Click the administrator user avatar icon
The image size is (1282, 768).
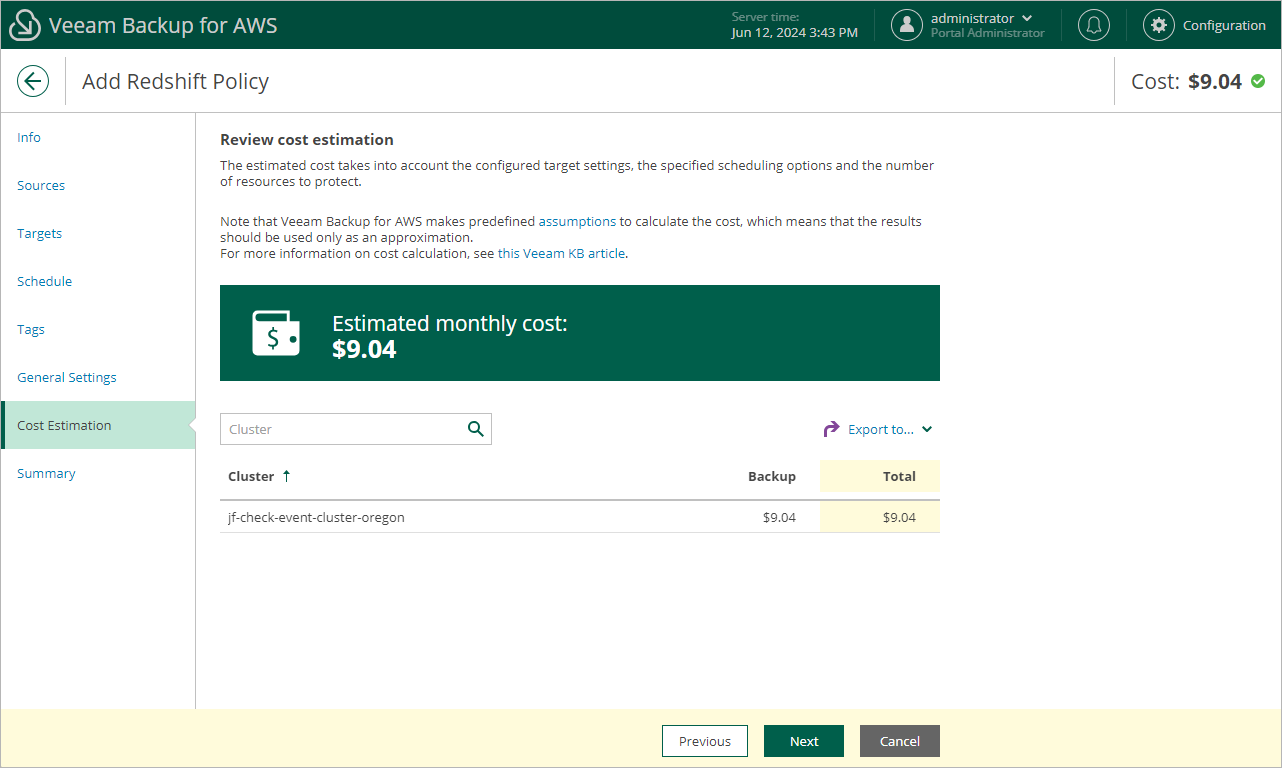907,25
